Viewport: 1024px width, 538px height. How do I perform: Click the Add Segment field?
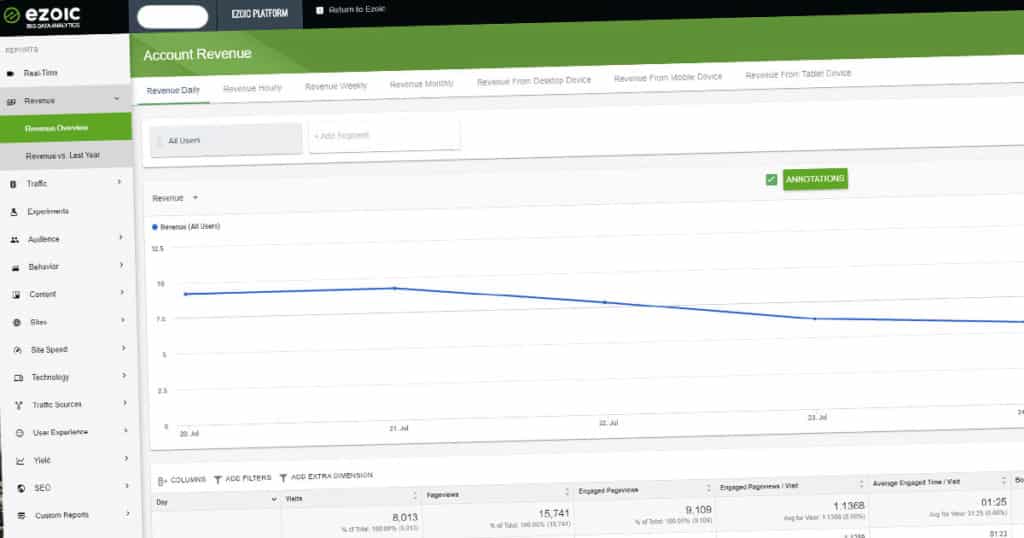pyautogui.click(x=384, y=136)
